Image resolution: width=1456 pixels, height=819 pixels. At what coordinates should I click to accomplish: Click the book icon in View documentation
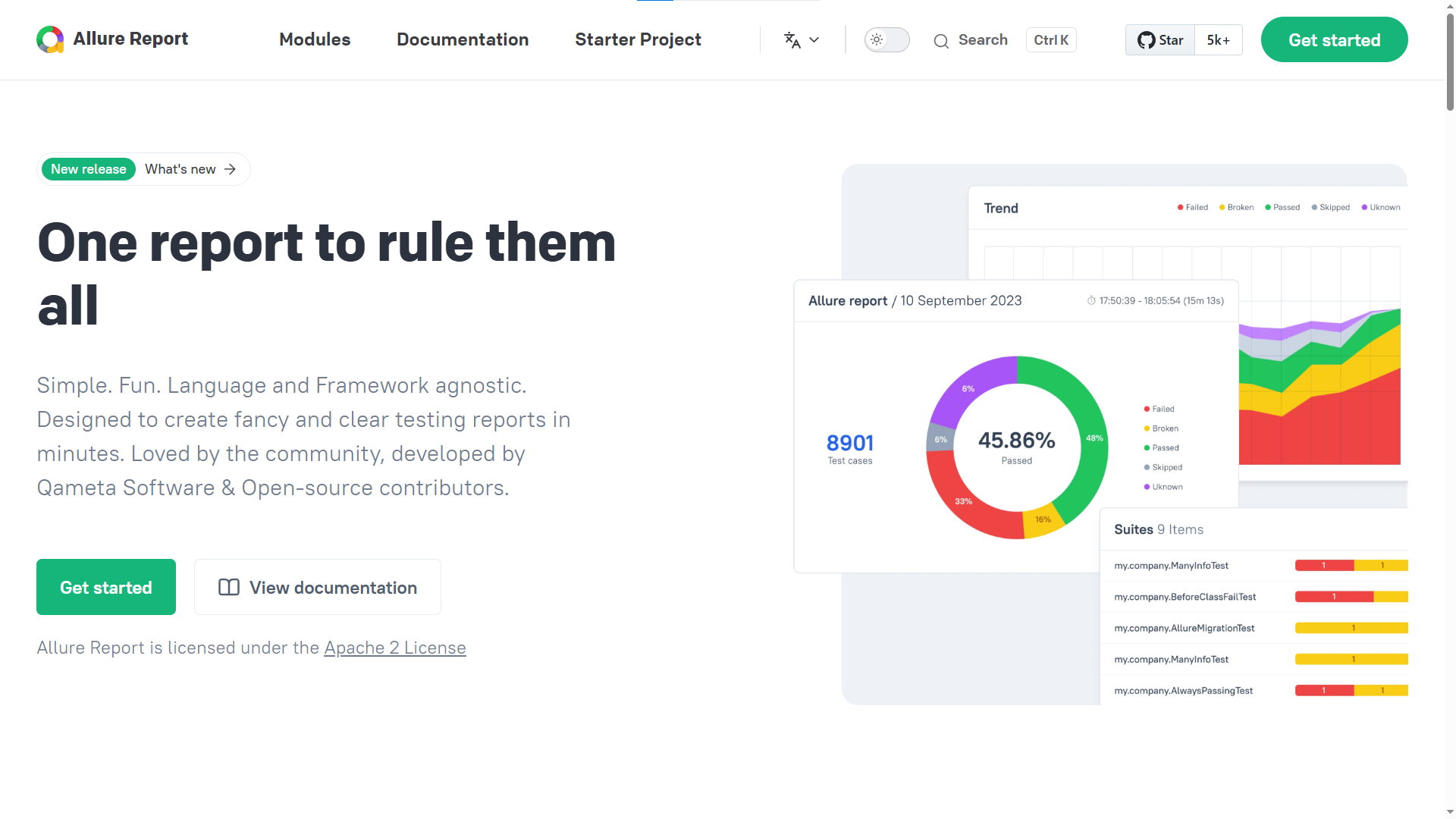(x=229, y=587)
